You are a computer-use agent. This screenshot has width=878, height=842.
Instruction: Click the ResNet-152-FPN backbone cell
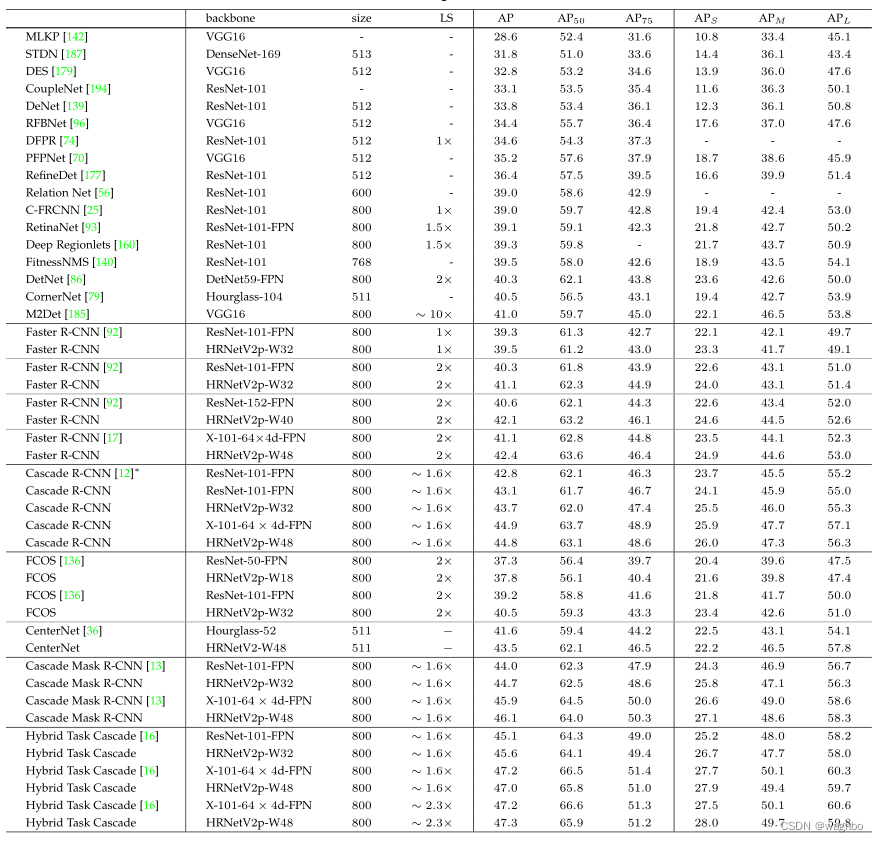coord(250,403)
